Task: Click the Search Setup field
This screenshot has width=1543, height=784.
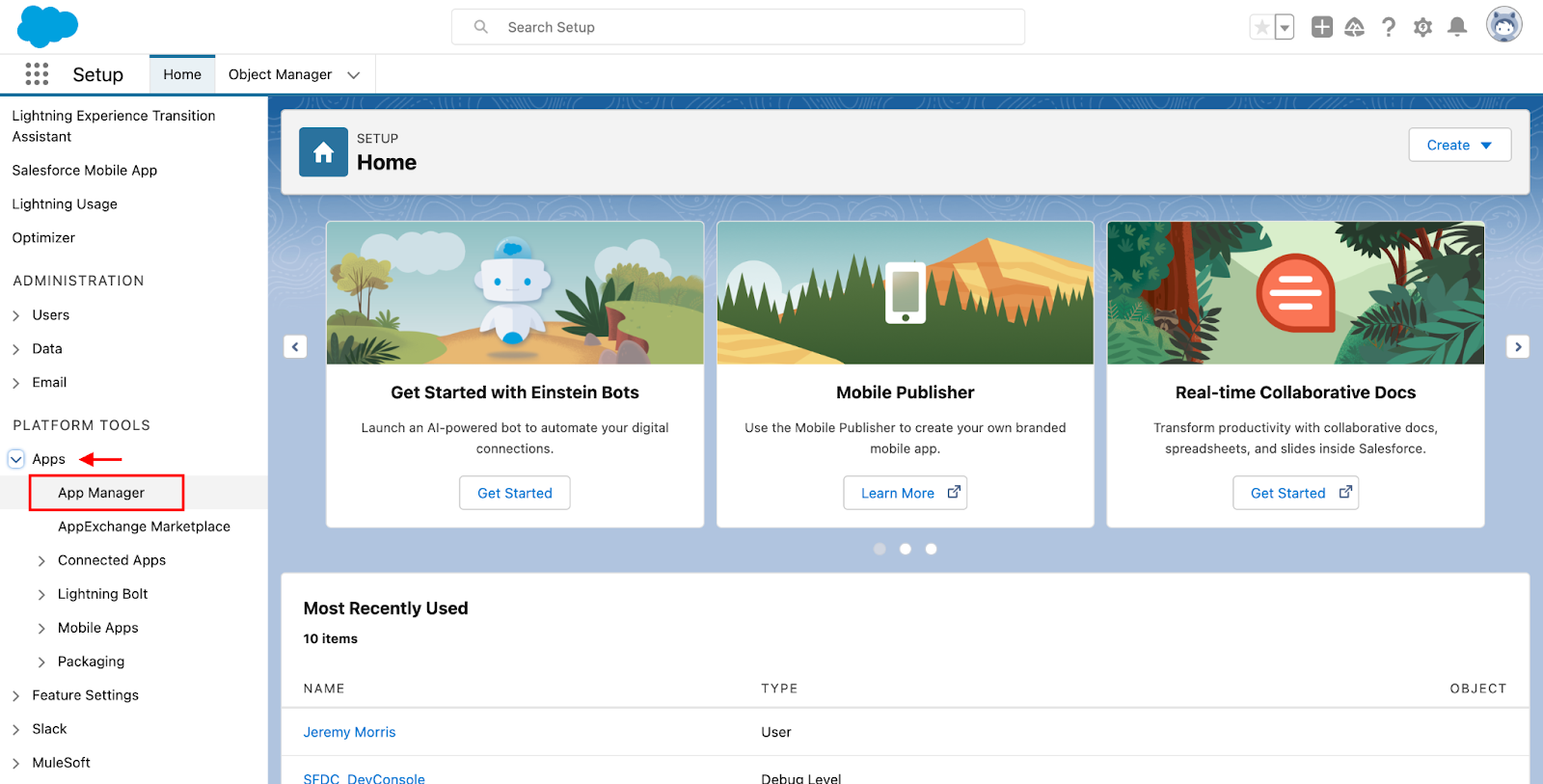Action: (x=738, y=27)
